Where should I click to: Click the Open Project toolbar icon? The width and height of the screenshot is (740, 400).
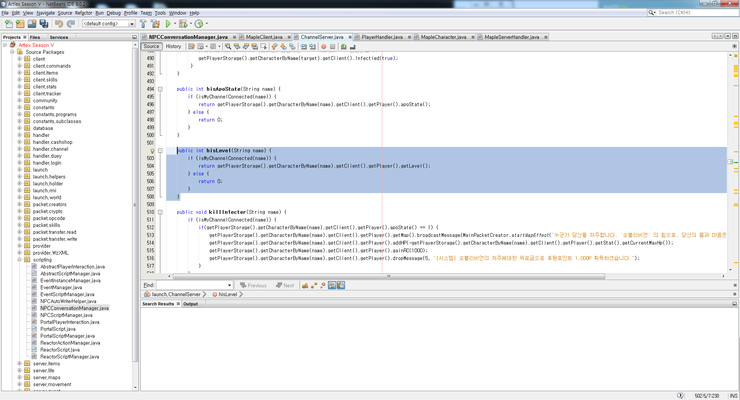tap(32, 24)
